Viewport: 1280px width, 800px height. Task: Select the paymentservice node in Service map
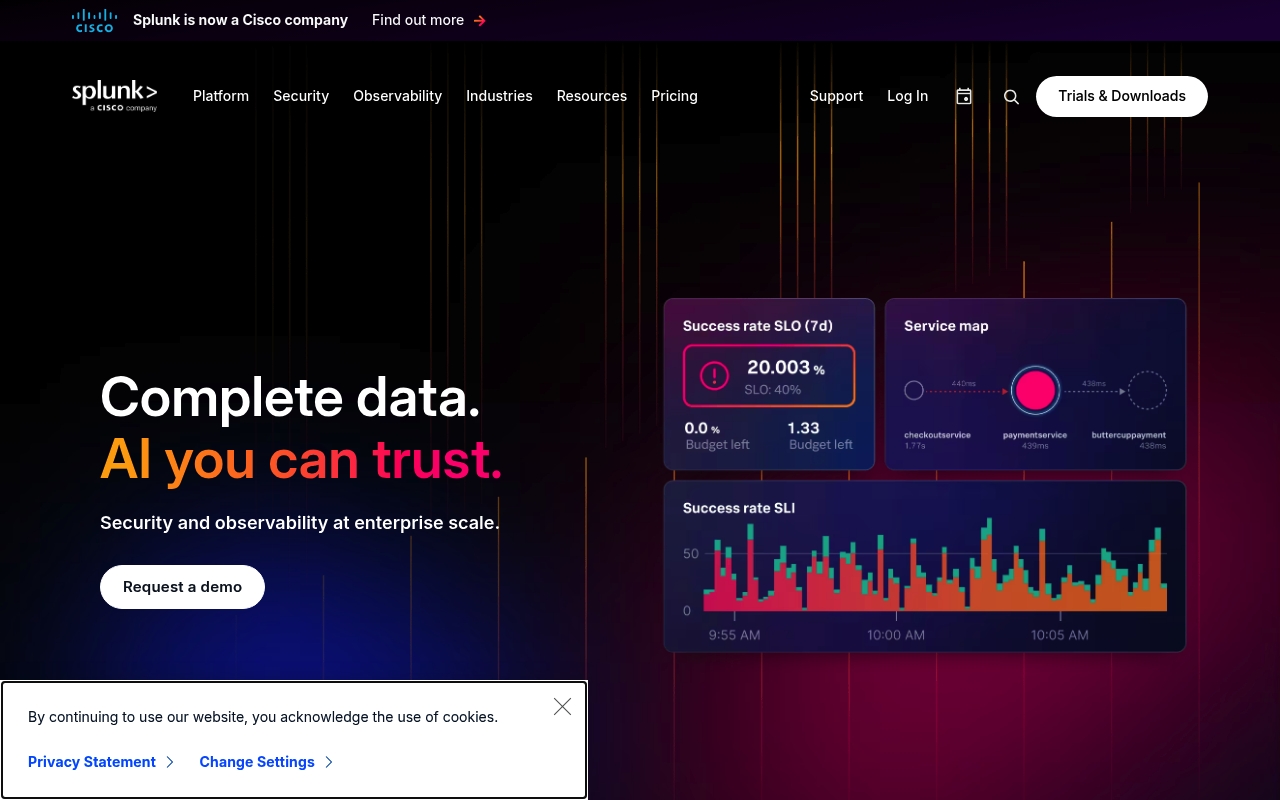(1035, 390)
